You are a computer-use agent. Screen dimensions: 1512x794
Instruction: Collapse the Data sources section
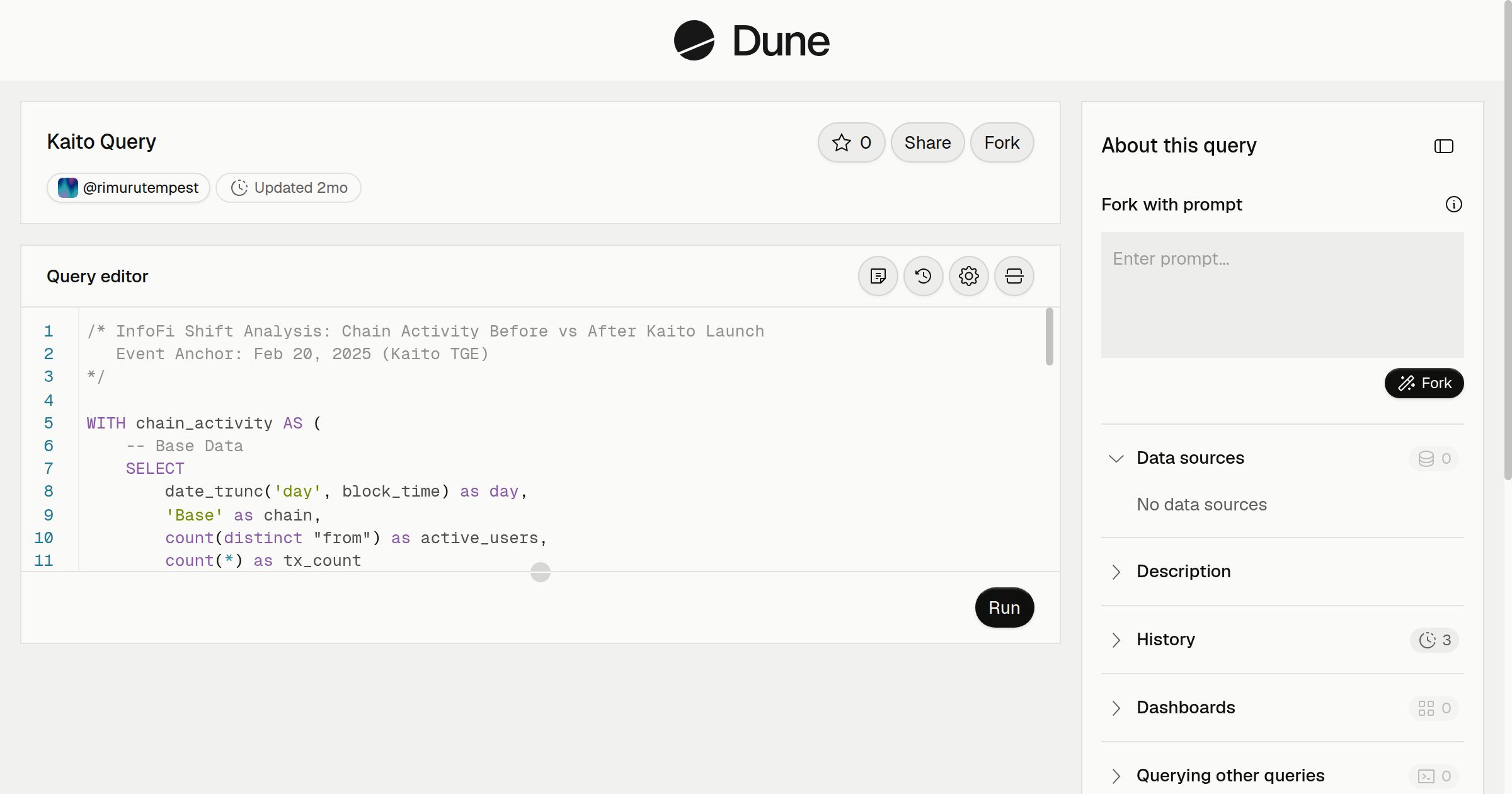coord(1116,458)
